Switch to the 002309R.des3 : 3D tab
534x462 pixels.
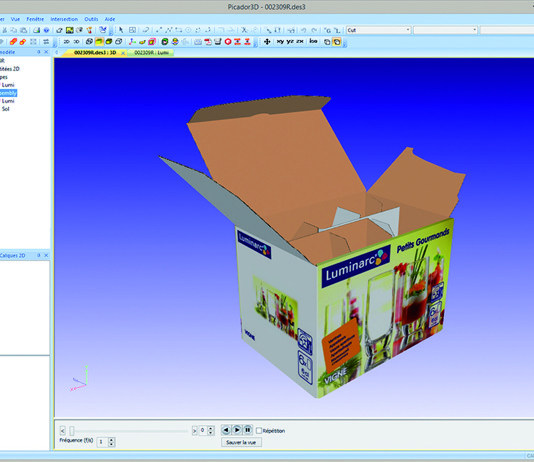95,52
